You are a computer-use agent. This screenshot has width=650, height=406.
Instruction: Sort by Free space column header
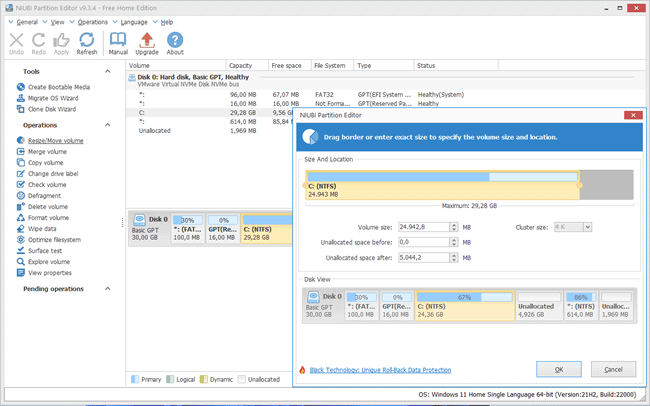(x=290, y=66)
